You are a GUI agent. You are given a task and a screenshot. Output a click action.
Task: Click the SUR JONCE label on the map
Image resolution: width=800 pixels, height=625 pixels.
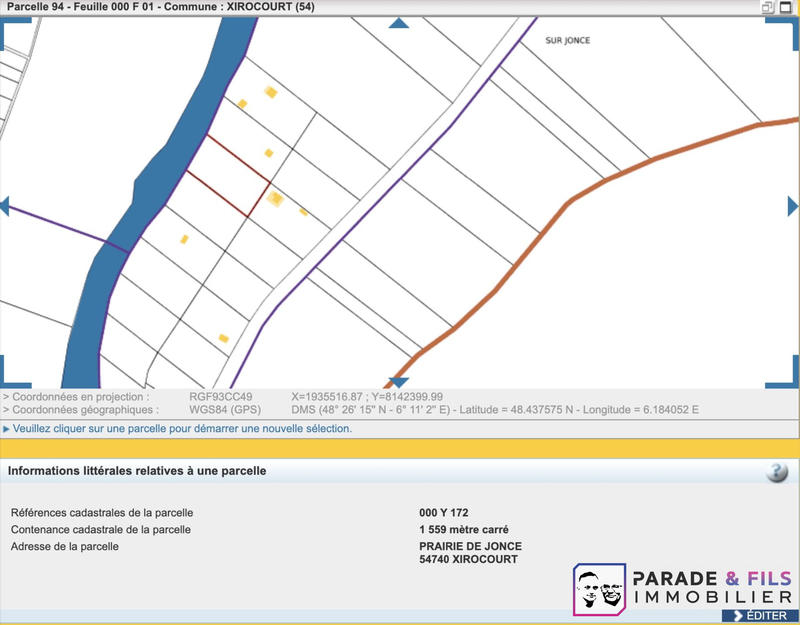point(567,41)
